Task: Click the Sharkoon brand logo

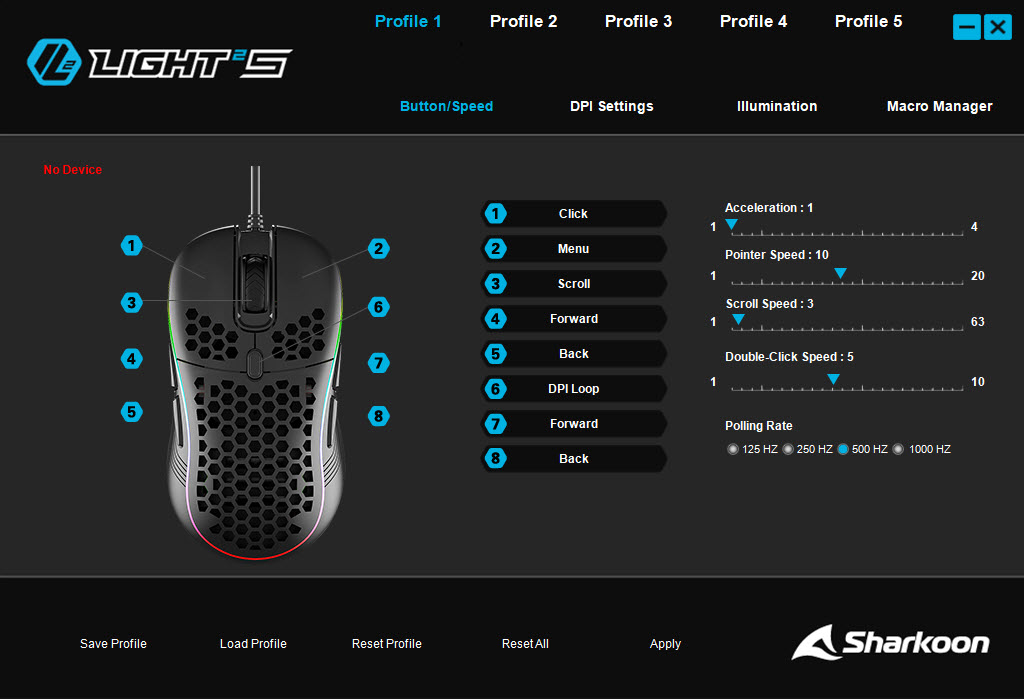Action: 891,642
